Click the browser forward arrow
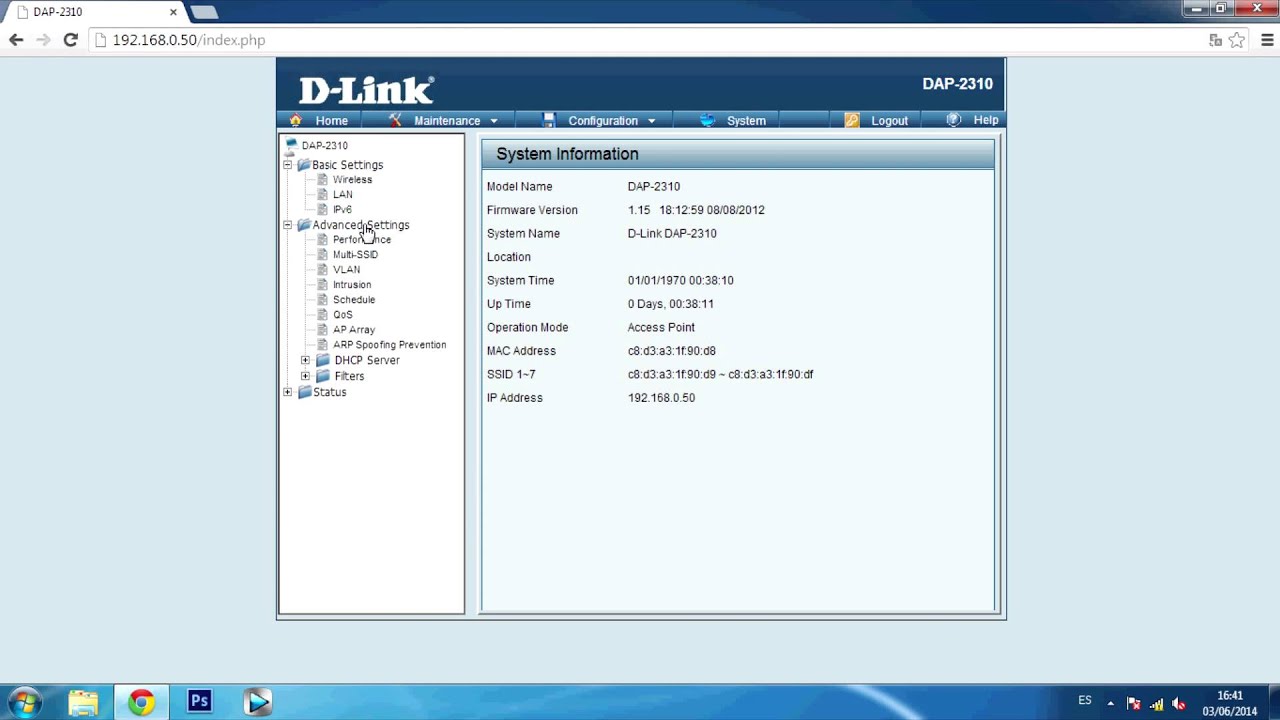1280x720 pixels. [x=43, y=40]
